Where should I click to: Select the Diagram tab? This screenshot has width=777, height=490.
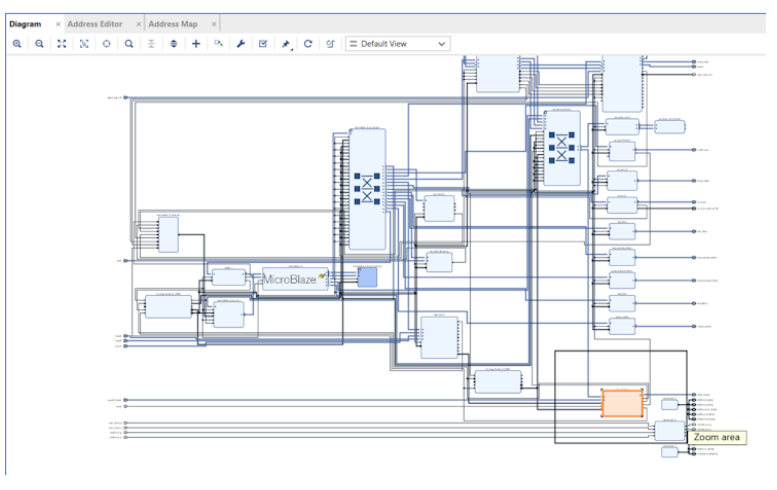(25, 23)
